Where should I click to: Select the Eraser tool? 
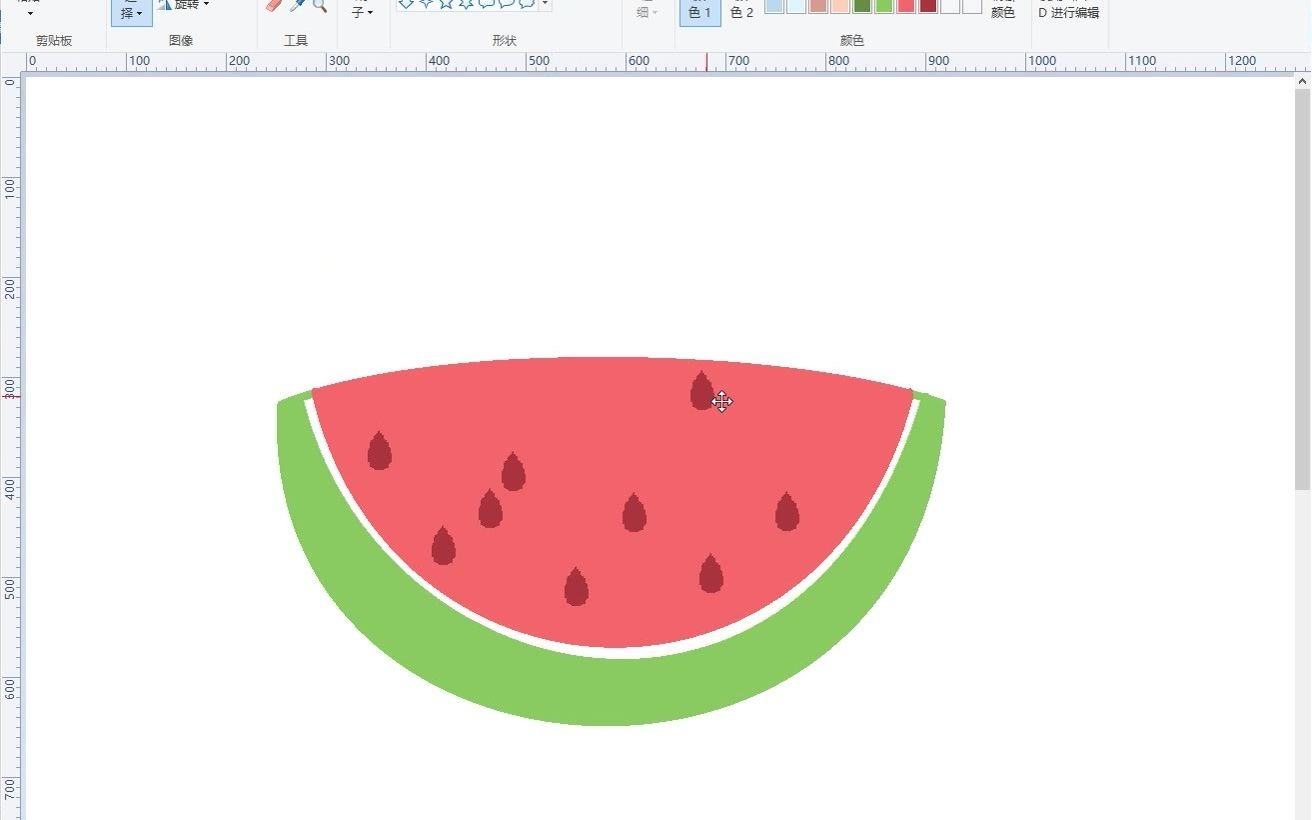(275, 5)
